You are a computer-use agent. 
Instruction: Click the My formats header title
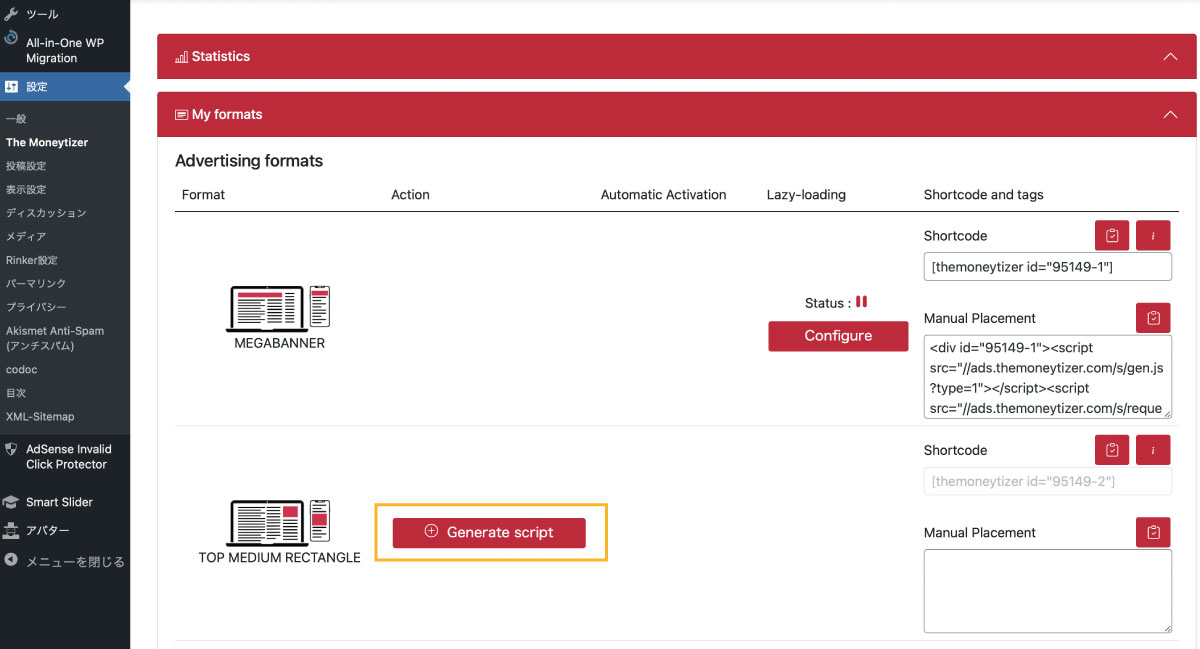pos(227,115)
